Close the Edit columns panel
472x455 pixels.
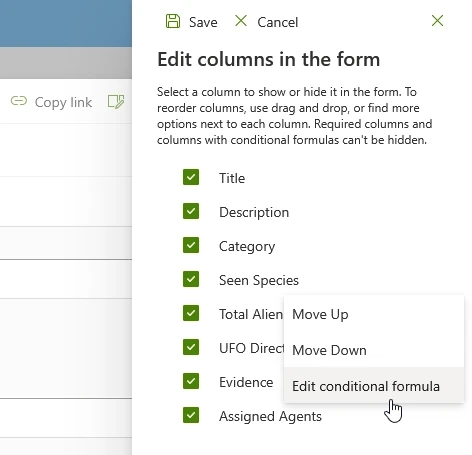click(x=437, y=21)
